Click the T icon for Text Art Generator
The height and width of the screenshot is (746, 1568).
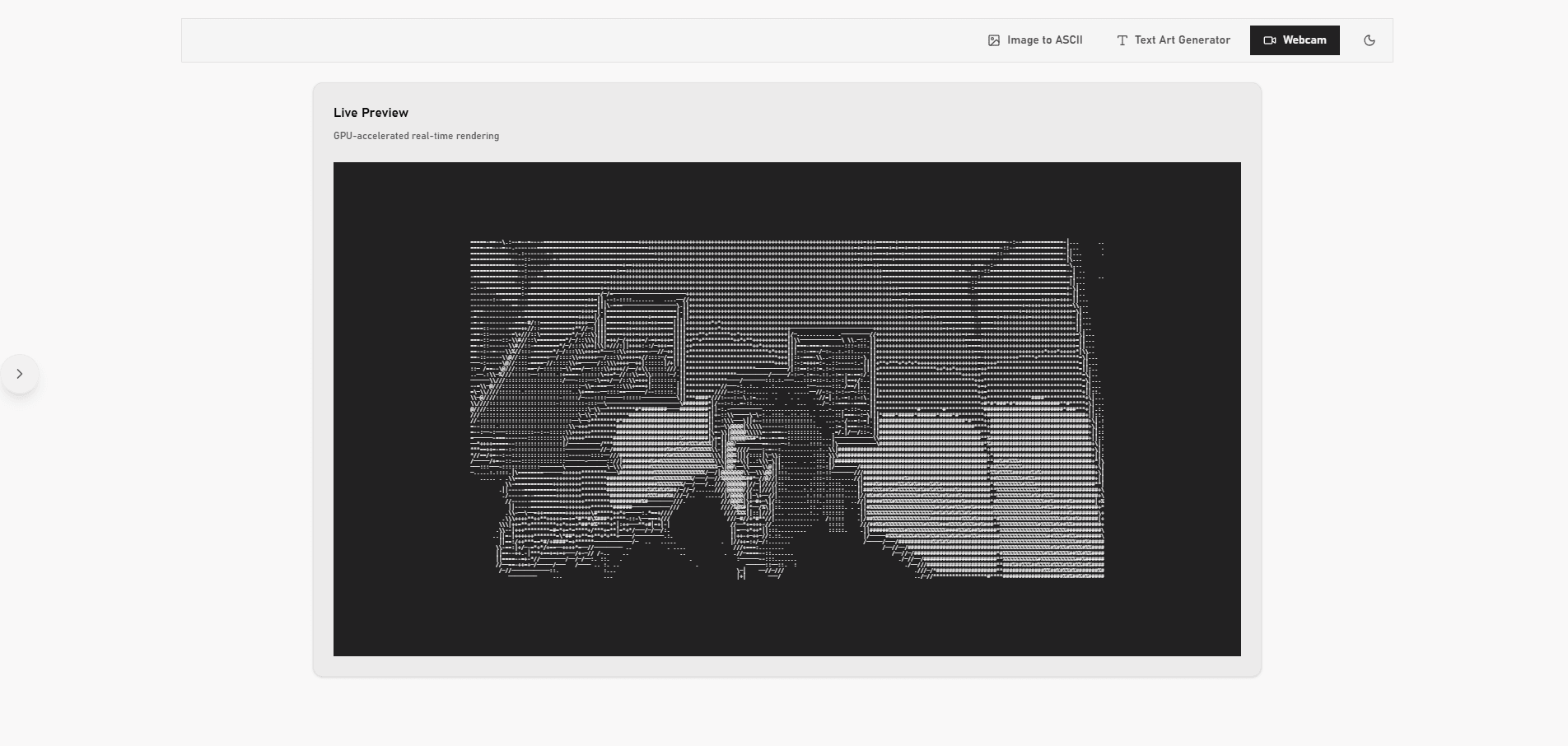1122,40
